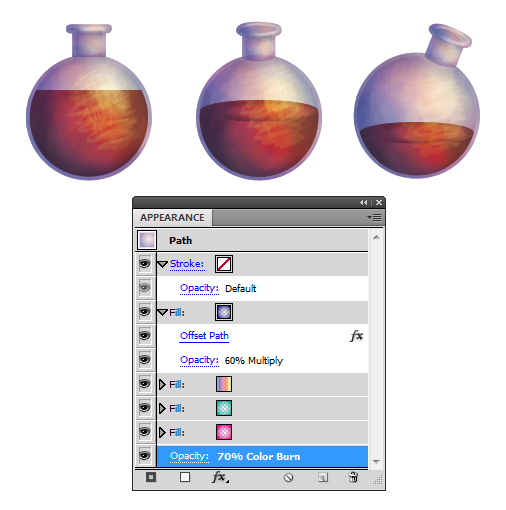Toggle visibility of the Offset Path effect
Viewport: 506px width, 510px height.
145,336
